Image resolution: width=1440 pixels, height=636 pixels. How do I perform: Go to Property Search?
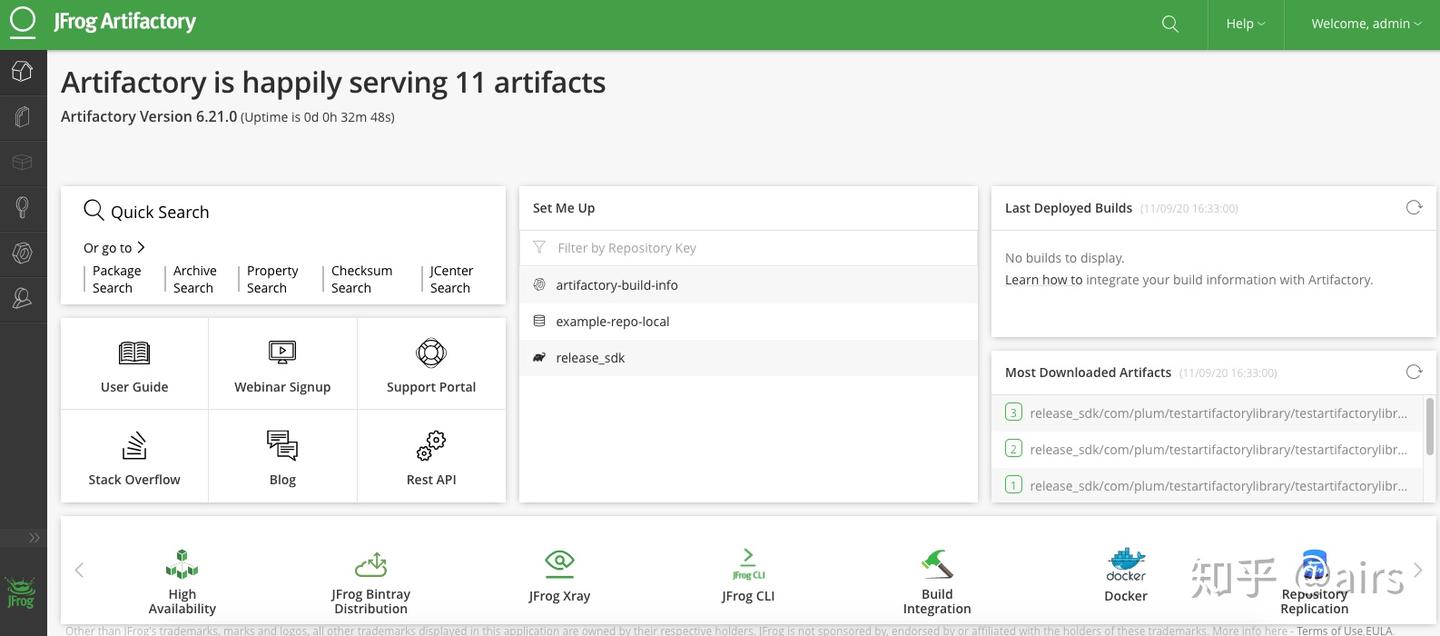[x=272, y=279]
